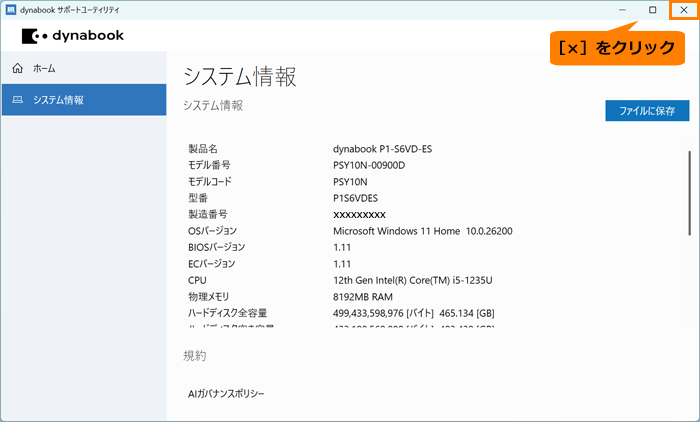700x422 pixels.
Task: Open the ホーム page from the sidebar
Action: pyautogui.click(x=45, y=69)
